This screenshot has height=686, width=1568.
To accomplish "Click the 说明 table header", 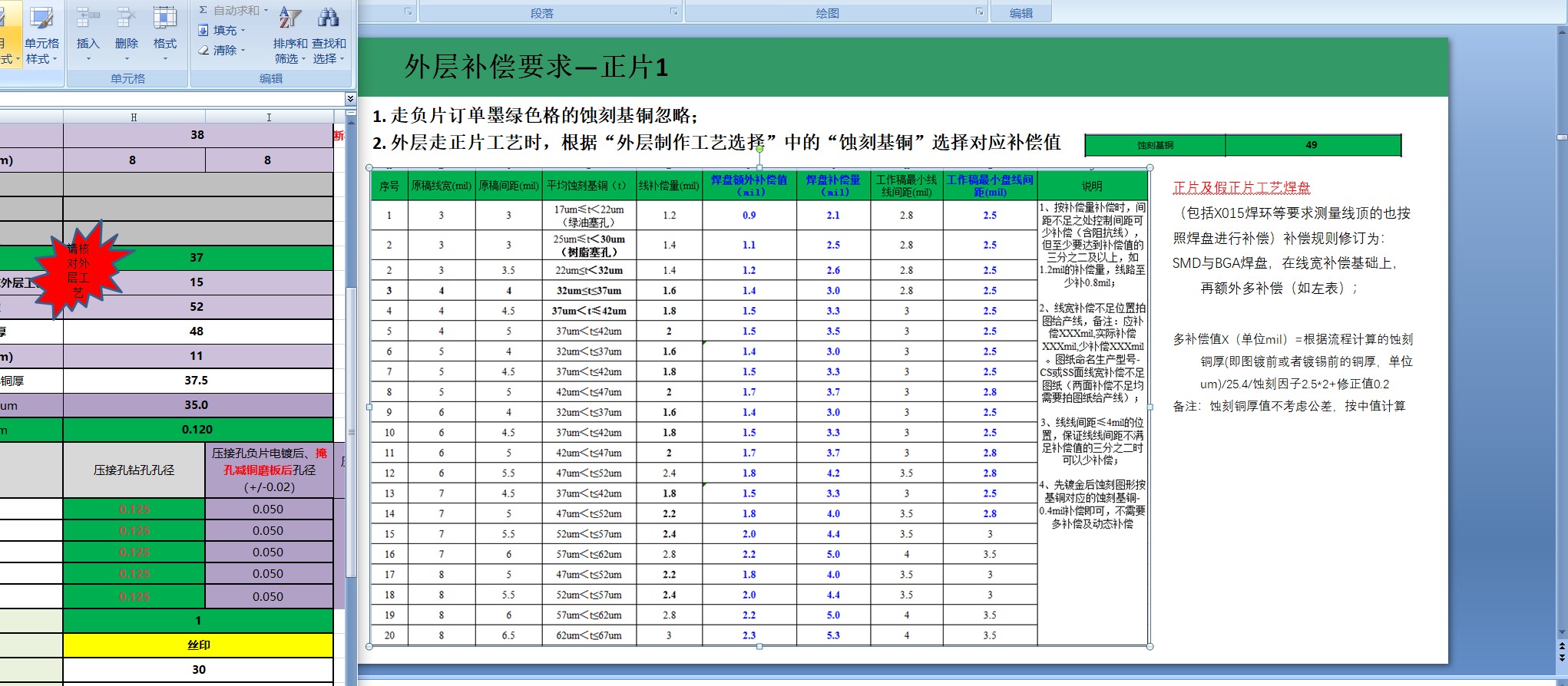I will 1092,186.
